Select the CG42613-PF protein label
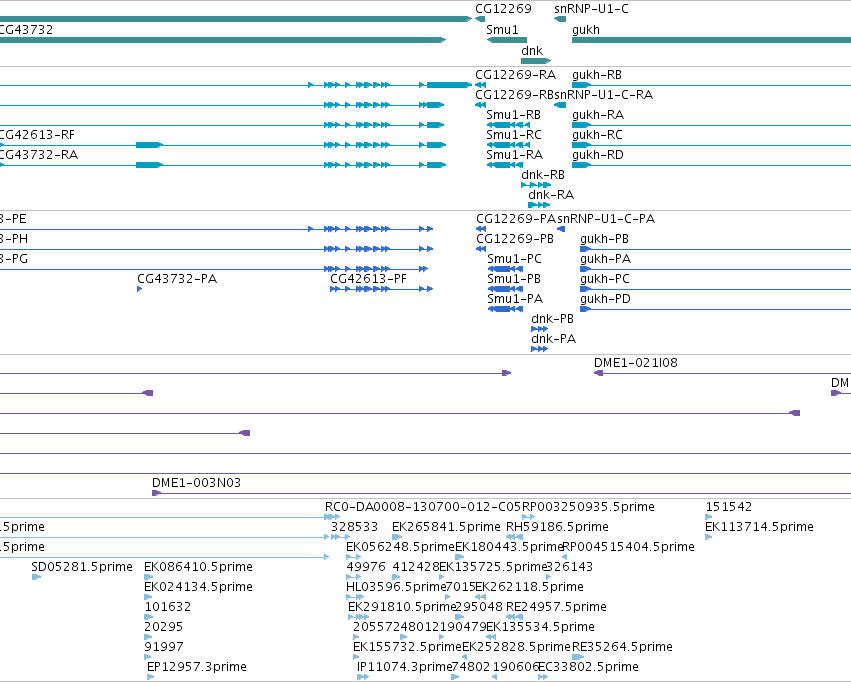The image size is (851, 682). [x=368, y=279]
